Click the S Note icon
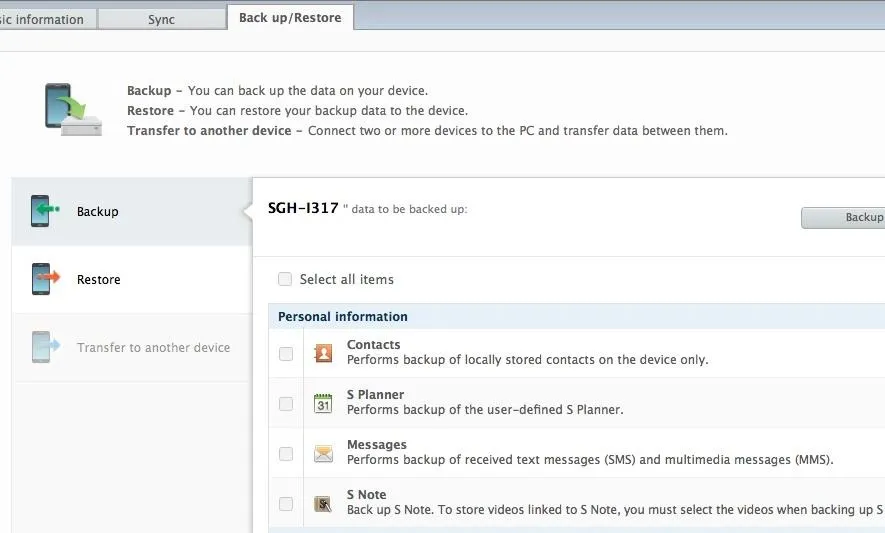 point(323,503)
